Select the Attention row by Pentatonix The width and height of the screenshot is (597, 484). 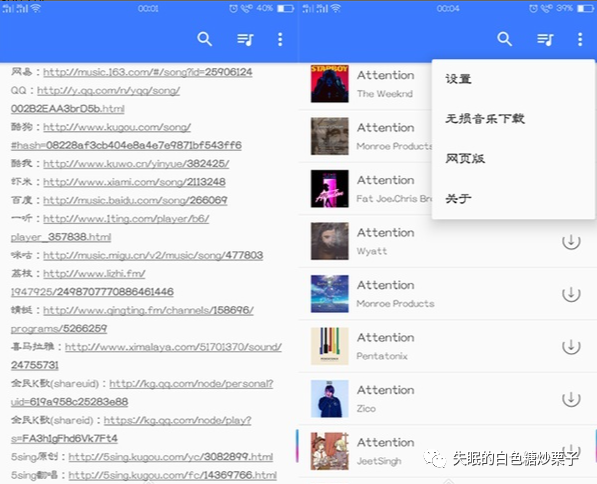[447, 347]
